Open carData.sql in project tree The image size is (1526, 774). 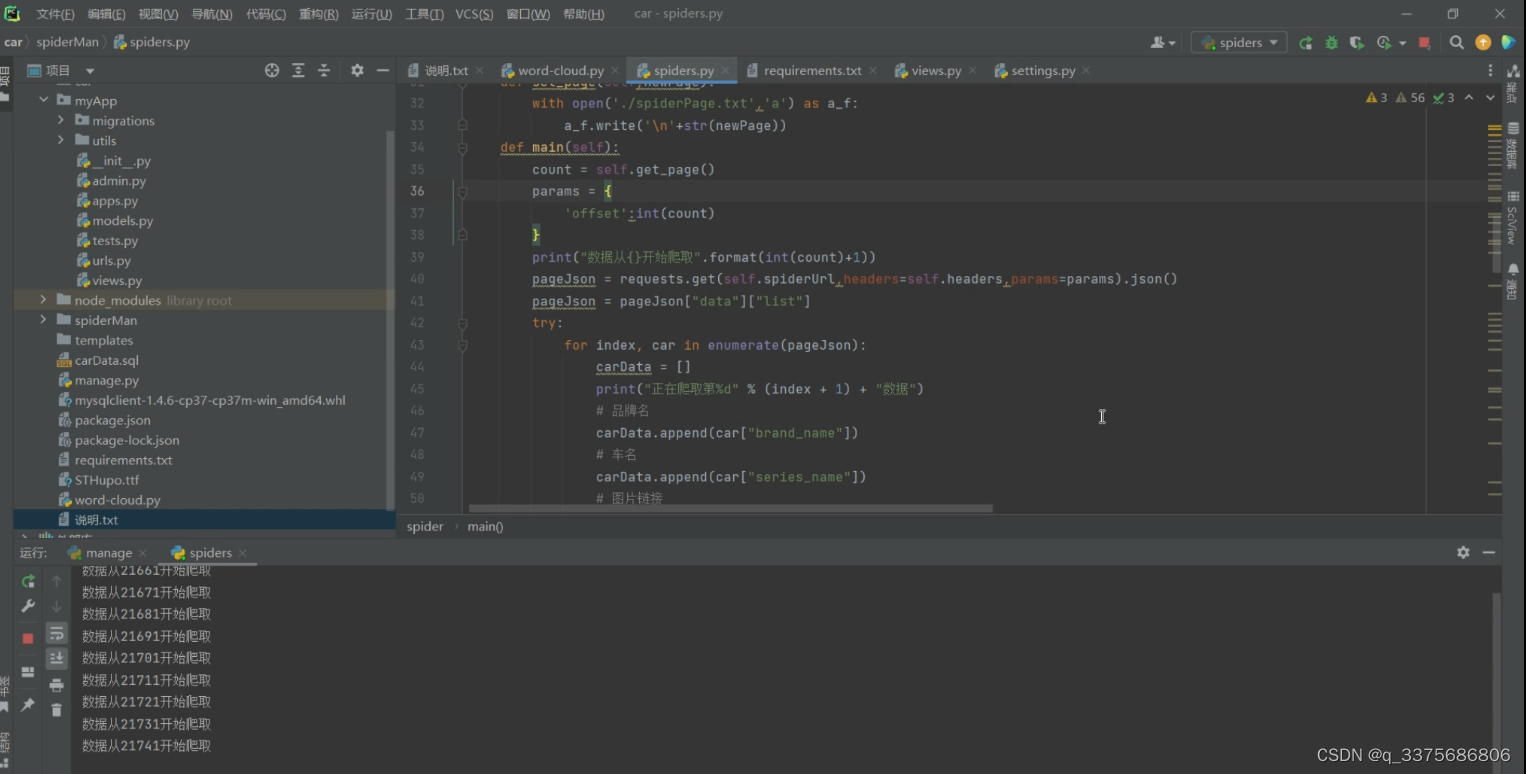(106, 360)
